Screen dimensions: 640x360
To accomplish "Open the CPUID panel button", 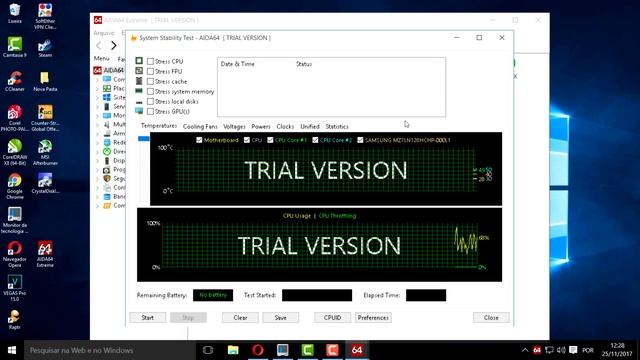I will tap(332, 318).
